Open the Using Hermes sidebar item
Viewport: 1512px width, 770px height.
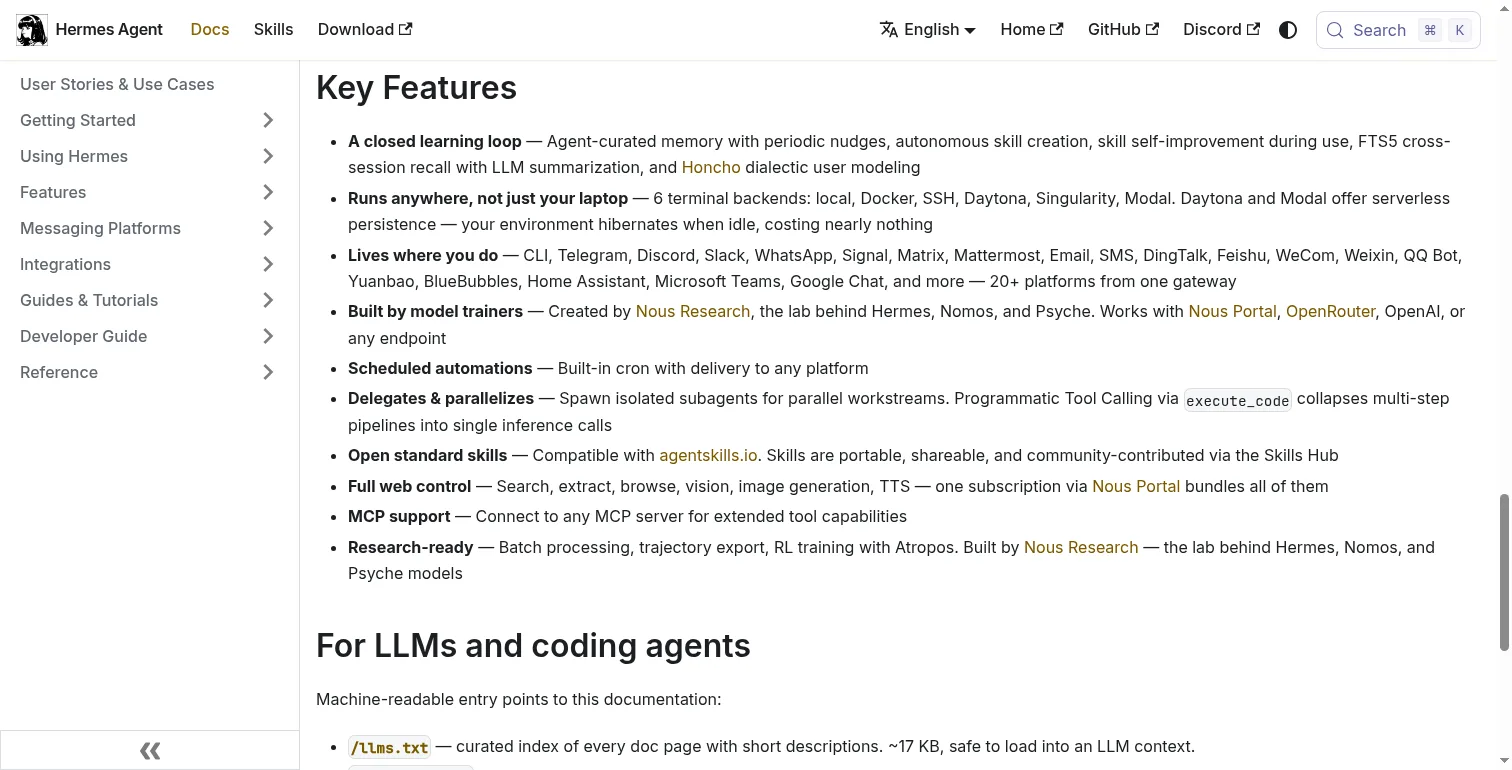point(74,156)
